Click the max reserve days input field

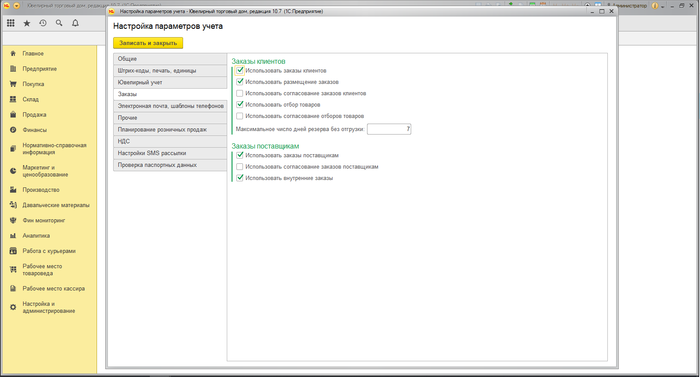[x=389, y=129]
